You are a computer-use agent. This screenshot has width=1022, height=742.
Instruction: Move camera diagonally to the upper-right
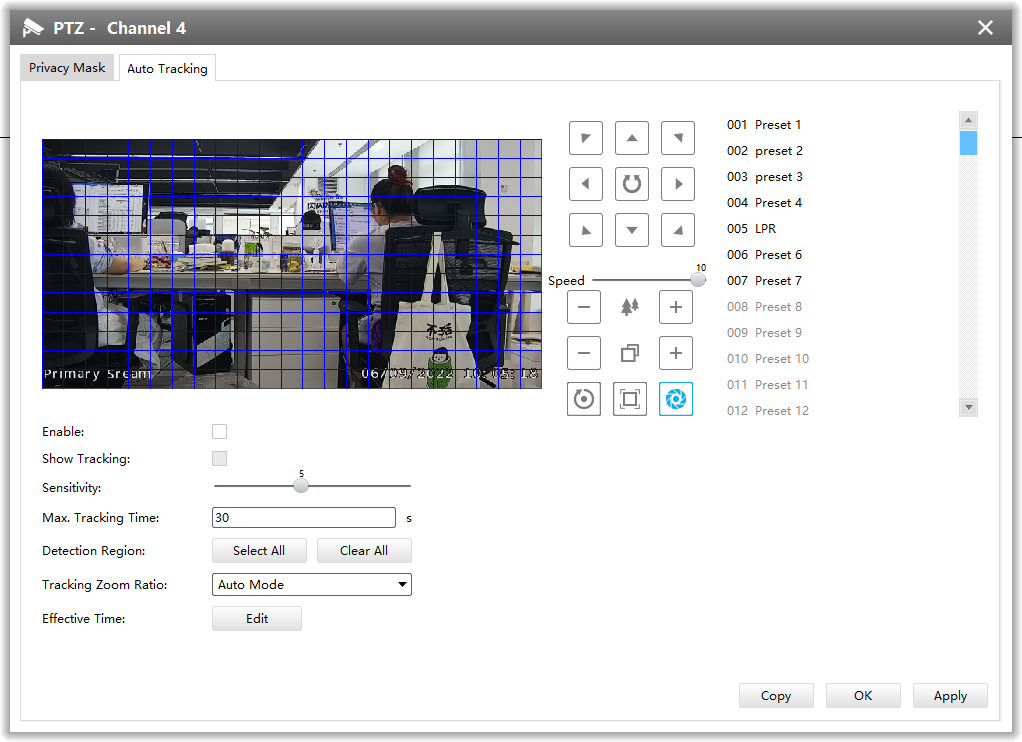pyautogui.click(x=677, y=138)
